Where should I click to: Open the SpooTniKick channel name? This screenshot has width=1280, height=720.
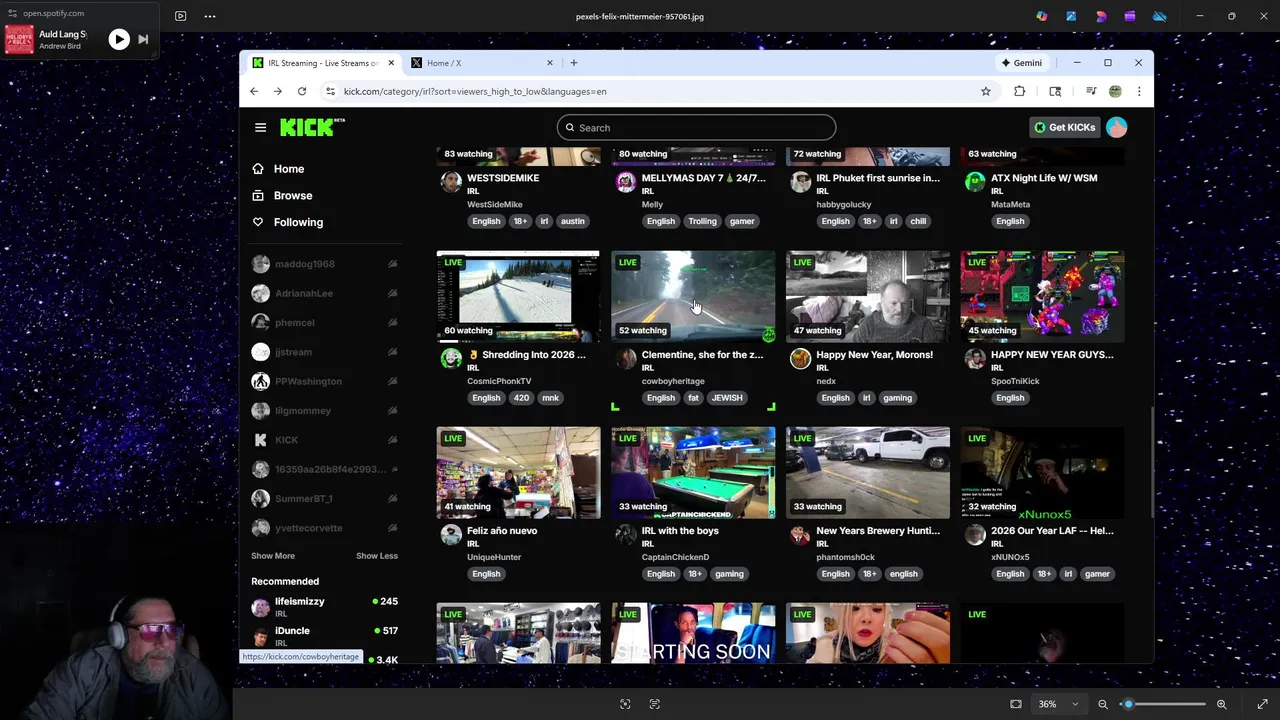tap(1015, 381)
